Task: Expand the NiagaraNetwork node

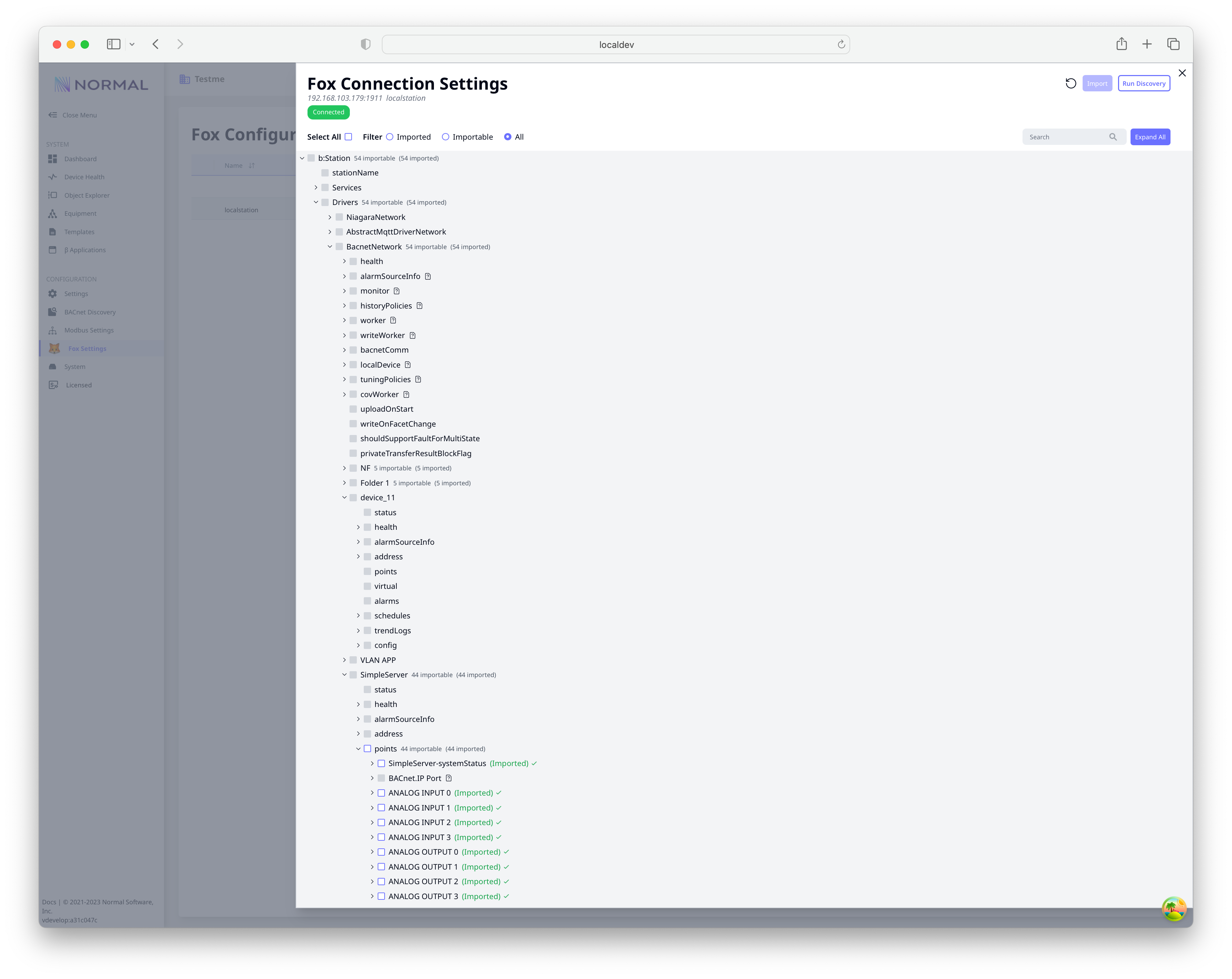Action: pos(330,217)
